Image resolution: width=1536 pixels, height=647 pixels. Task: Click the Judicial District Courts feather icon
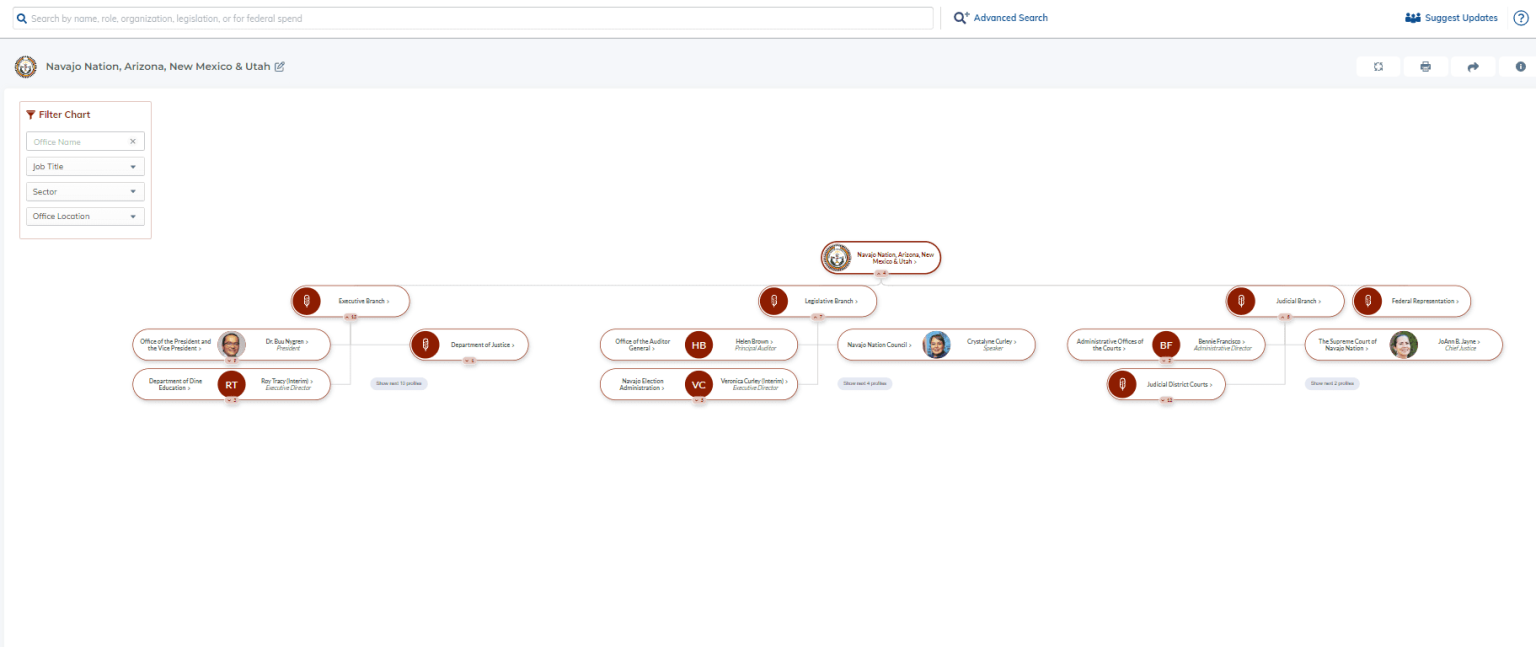tap(1122, 385)
